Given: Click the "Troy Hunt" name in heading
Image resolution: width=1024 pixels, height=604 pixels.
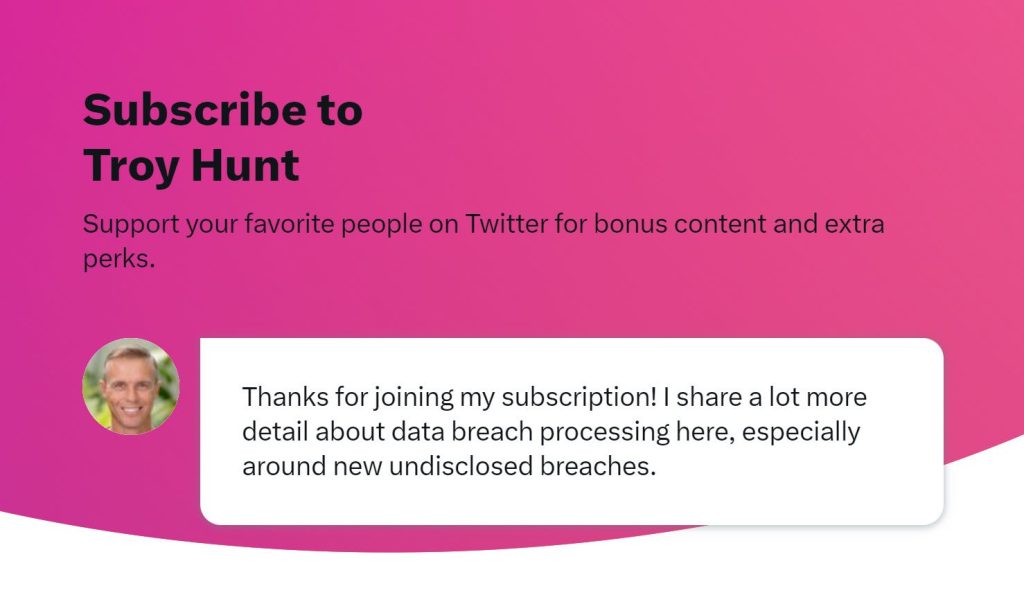Looking at the screenshot, I should pyautogui.click(x=191, y=165).
